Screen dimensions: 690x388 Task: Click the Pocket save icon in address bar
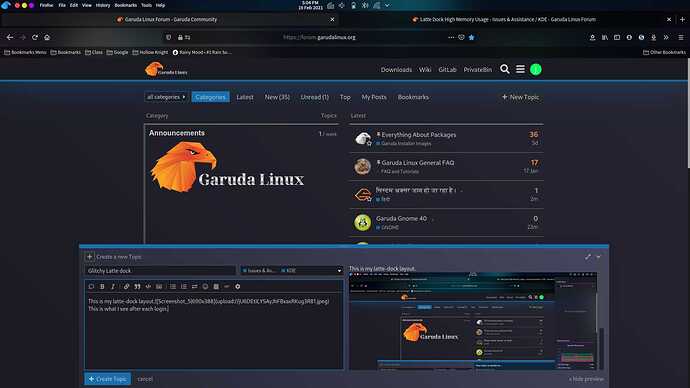point(461,37)
